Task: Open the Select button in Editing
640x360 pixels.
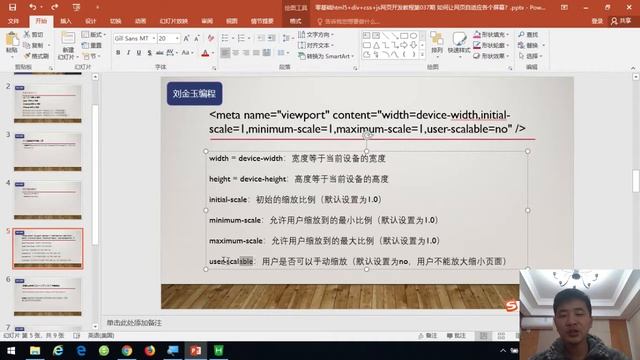Action: coord(530,56)
